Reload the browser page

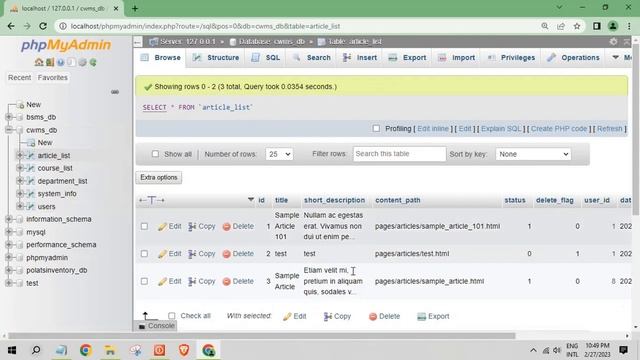pyautogui.click(x=43, y=26)
